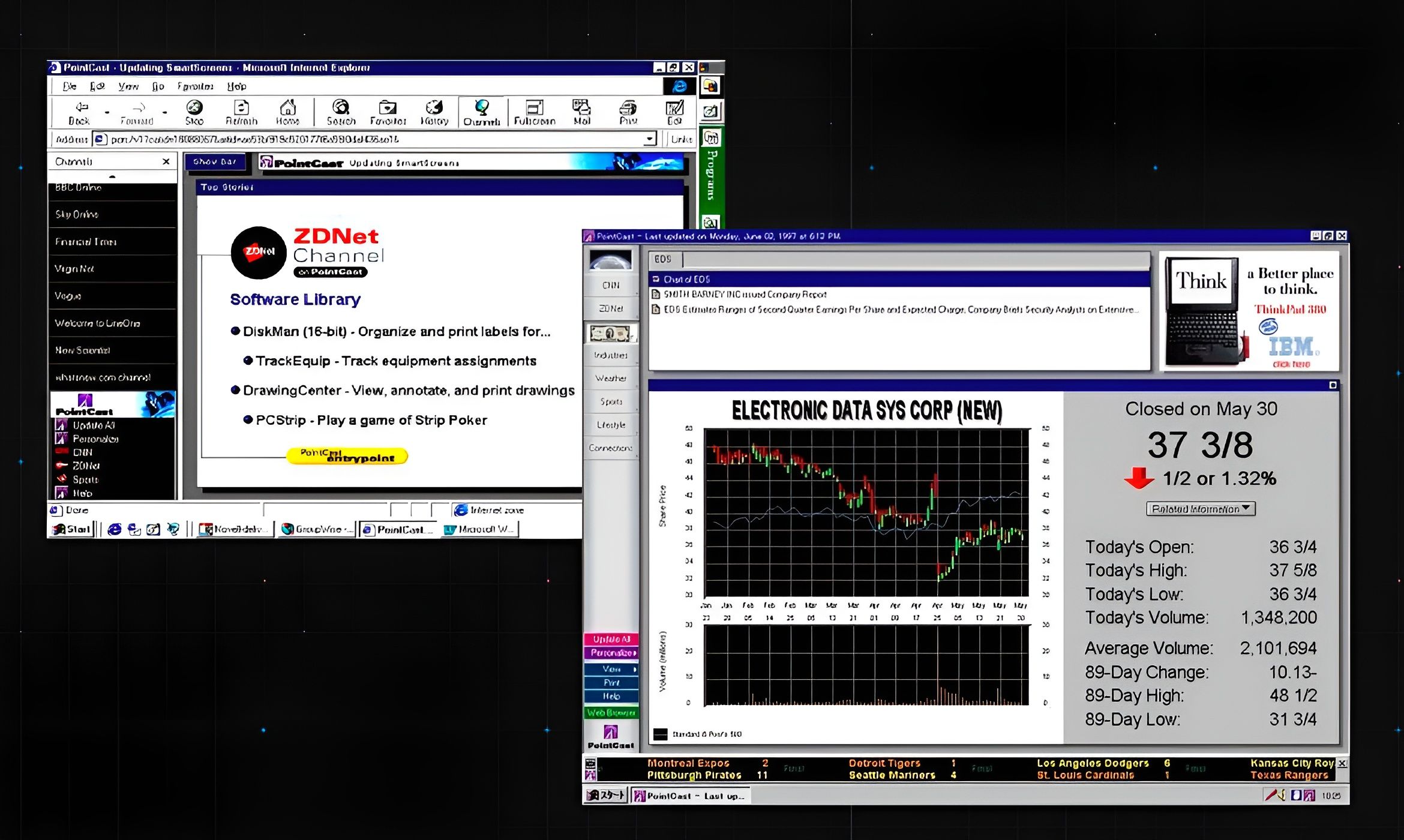This screenshot has width=1404, height=840.
Task: Click the PointCast EntryPoint yellow button
Action: (347, 456)
